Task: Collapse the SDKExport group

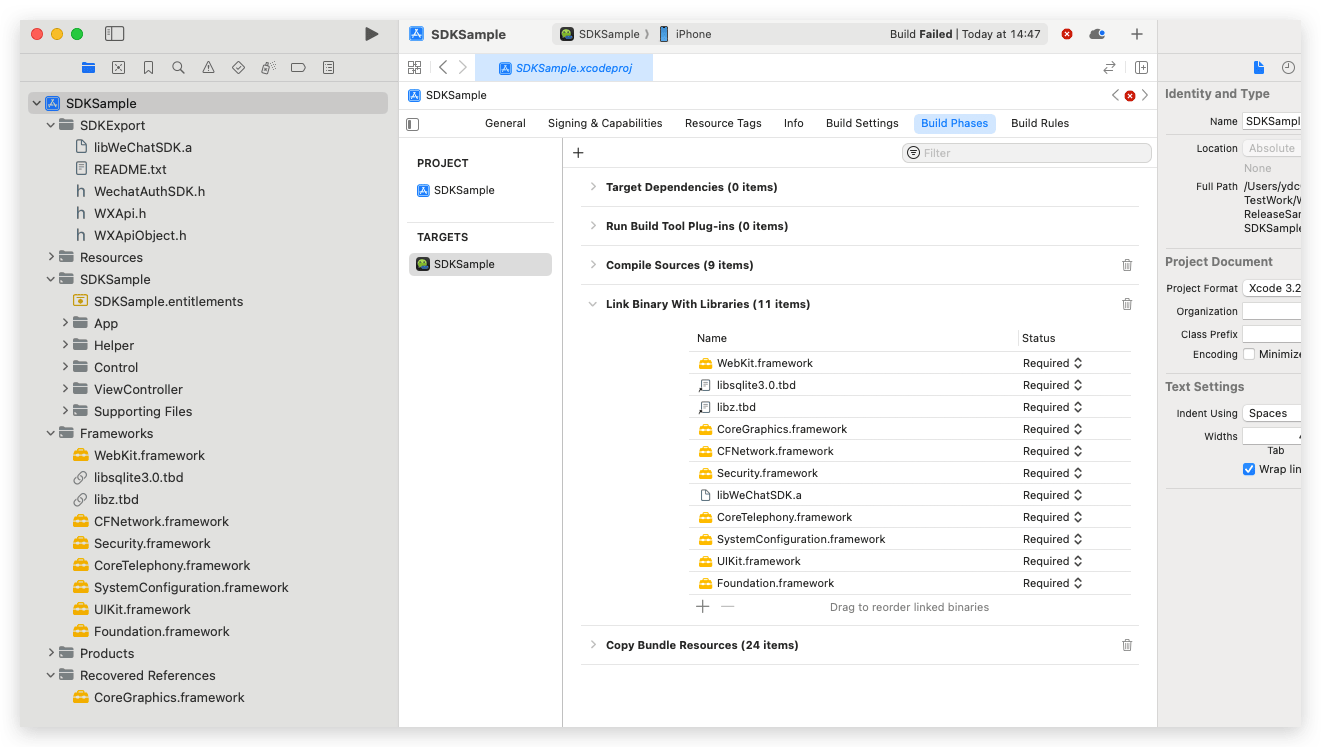Action: click(51, 125)
